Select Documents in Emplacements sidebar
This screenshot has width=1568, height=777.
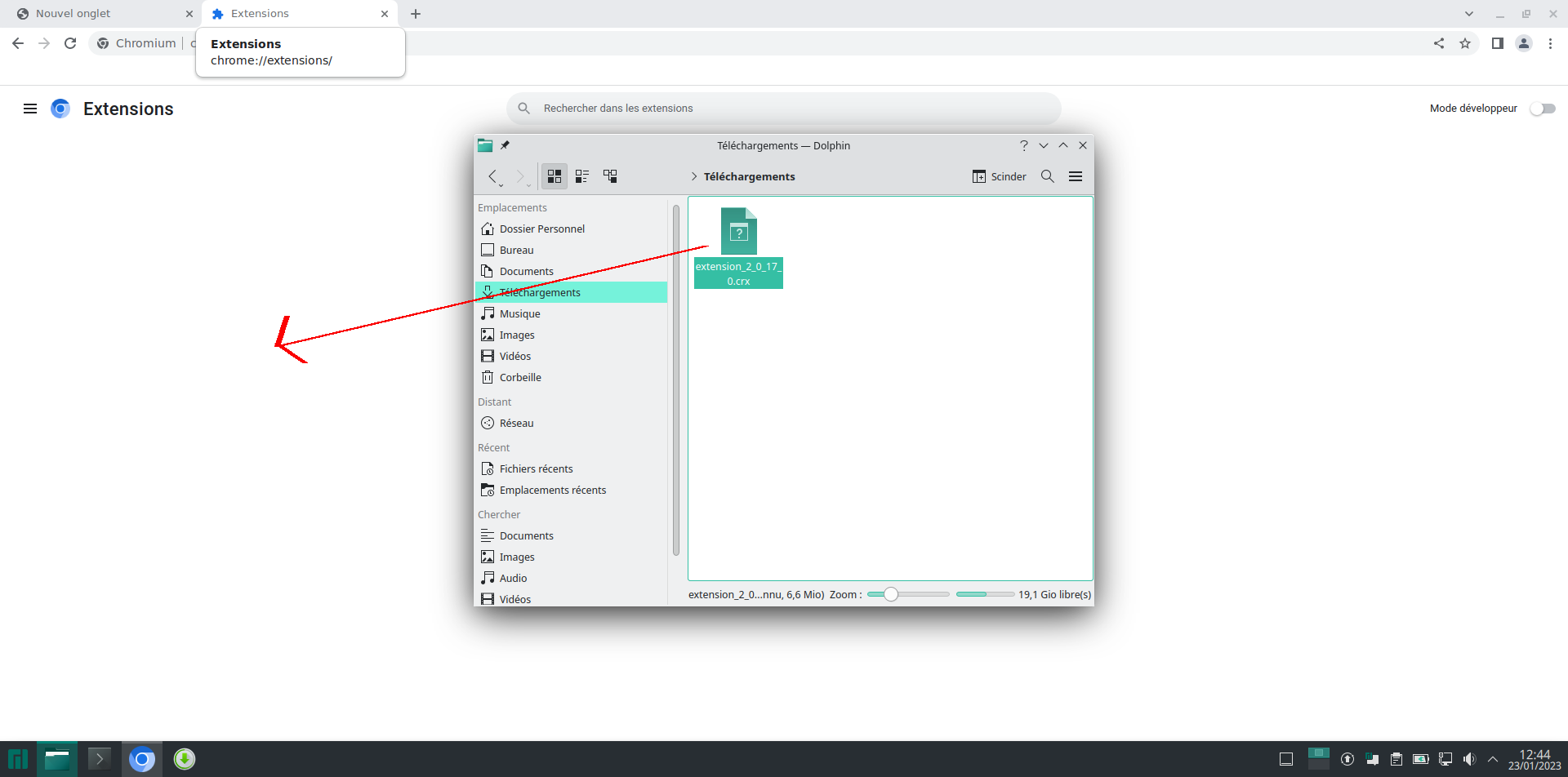pyautogui.click(x=527, y=271)
